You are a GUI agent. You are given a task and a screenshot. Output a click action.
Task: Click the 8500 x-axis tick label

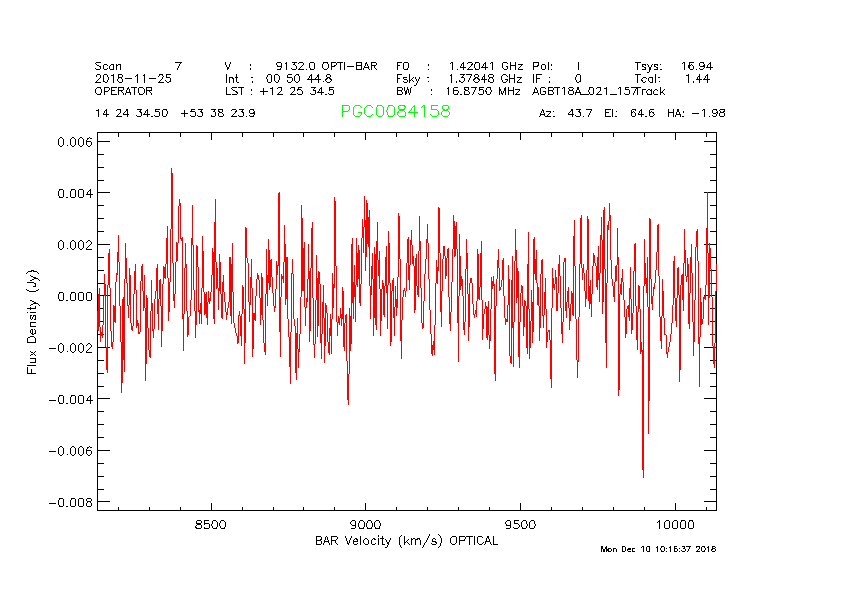tap(211, 525)
